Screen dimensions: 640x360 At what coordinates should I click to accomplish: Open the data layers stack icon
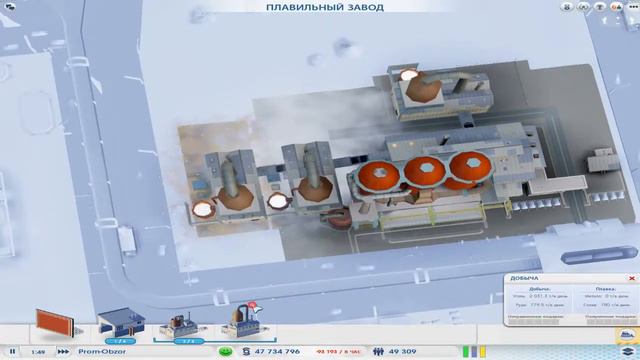[629, 351]
